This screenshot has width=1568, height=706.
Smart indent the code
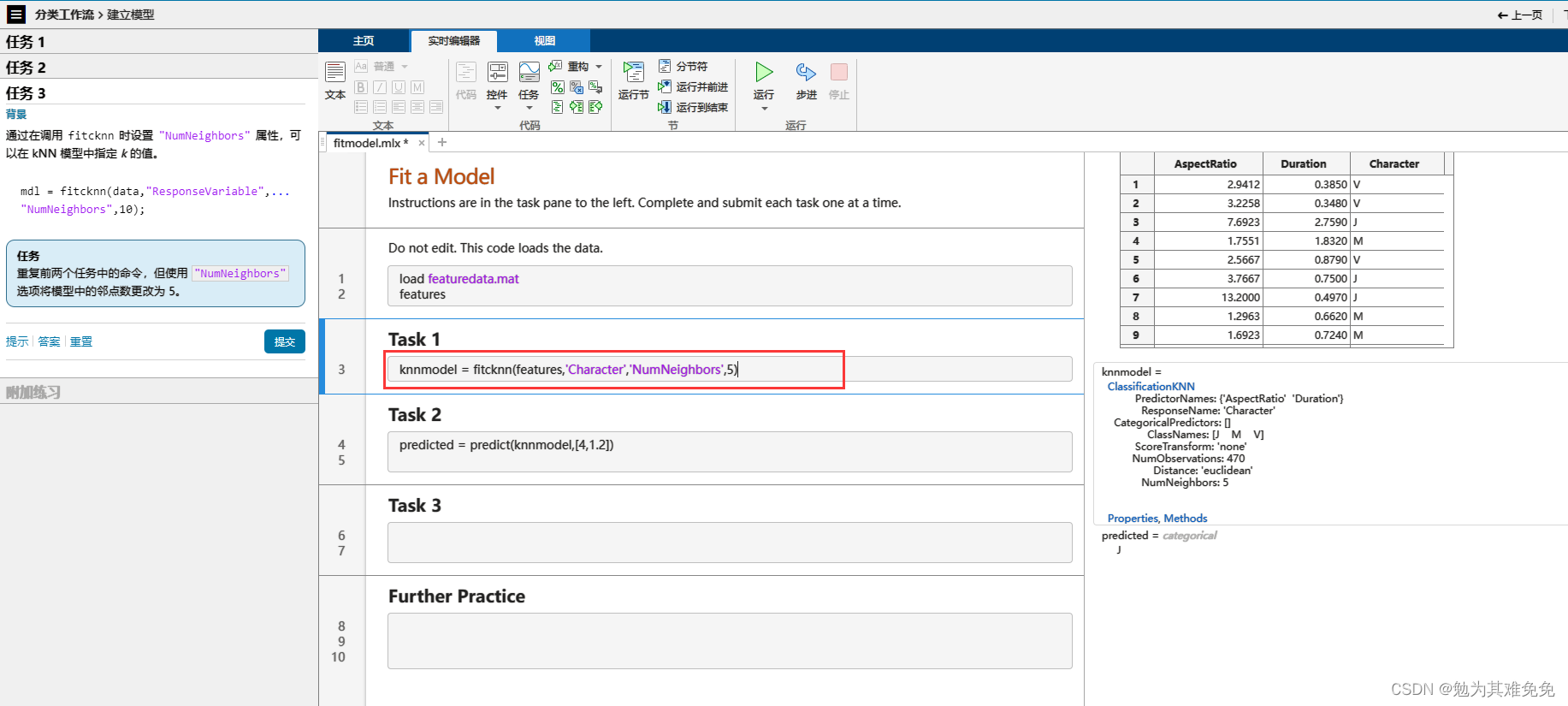point(558,107)
